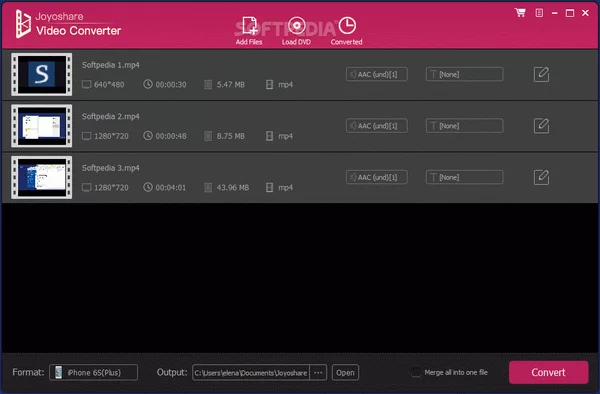600x394 pixels.
Task: Edit the Softpedia 1.mp4 video
Action: click(541, 74)
